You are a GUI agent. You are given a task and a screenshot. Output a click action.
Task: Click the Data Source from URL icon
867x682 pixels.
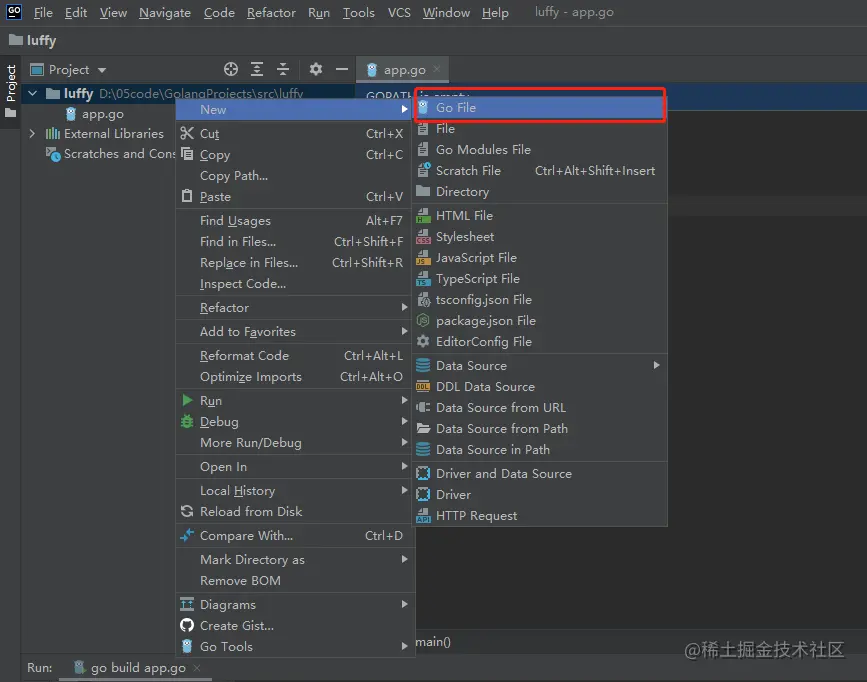click(x=423, y=407)
